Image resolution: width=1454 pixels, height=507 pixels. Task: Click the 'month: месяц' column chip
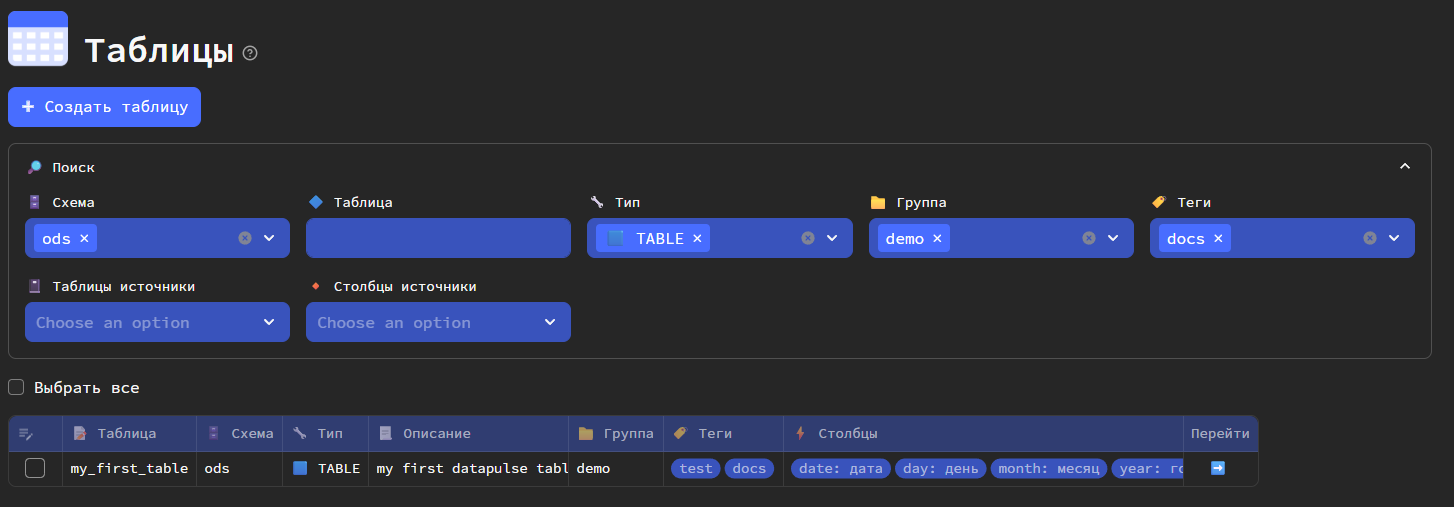click(x=1049, y=468)
